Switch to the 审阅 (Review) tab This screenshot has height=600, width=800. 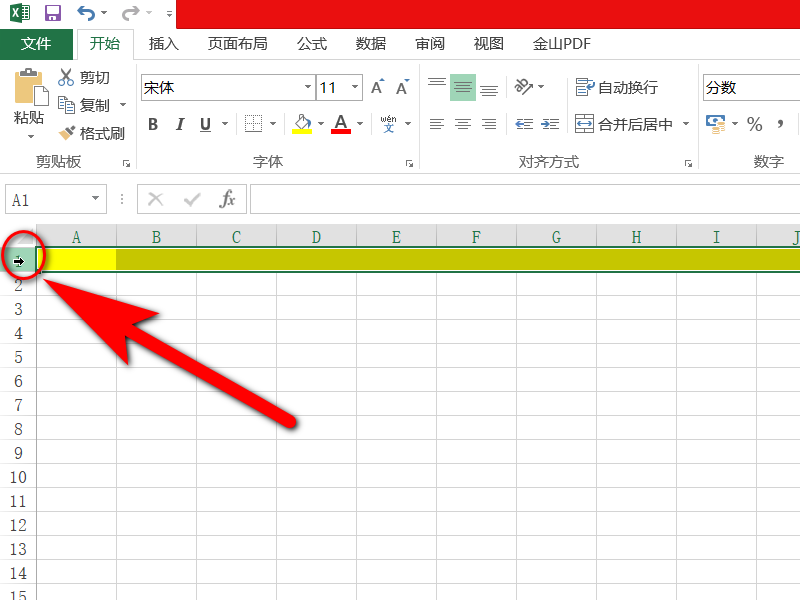tap(430, 44)
